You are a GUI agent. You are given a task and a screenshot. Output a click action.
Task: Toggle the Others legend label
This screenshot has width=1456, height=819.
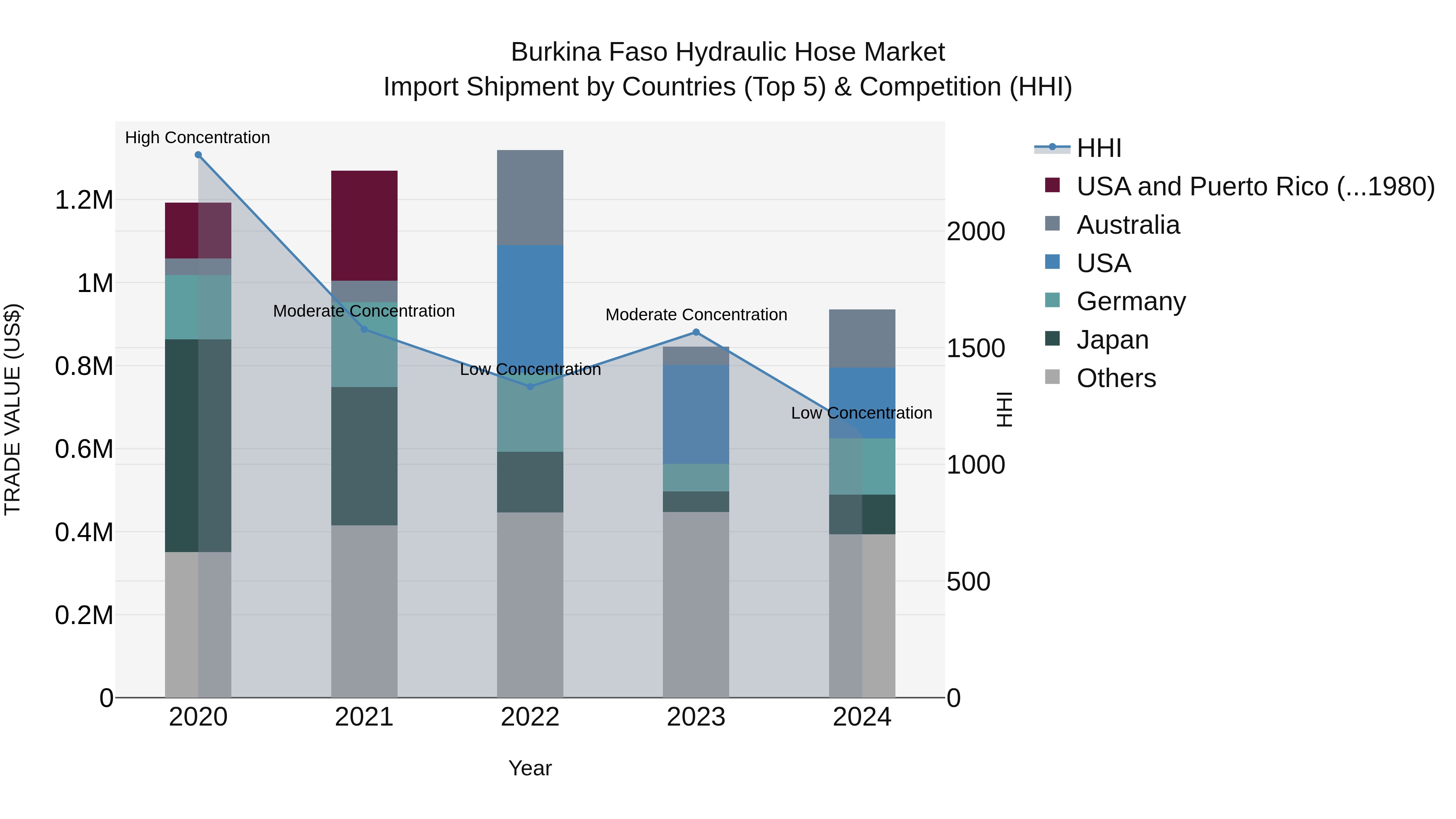point(1116,378)
